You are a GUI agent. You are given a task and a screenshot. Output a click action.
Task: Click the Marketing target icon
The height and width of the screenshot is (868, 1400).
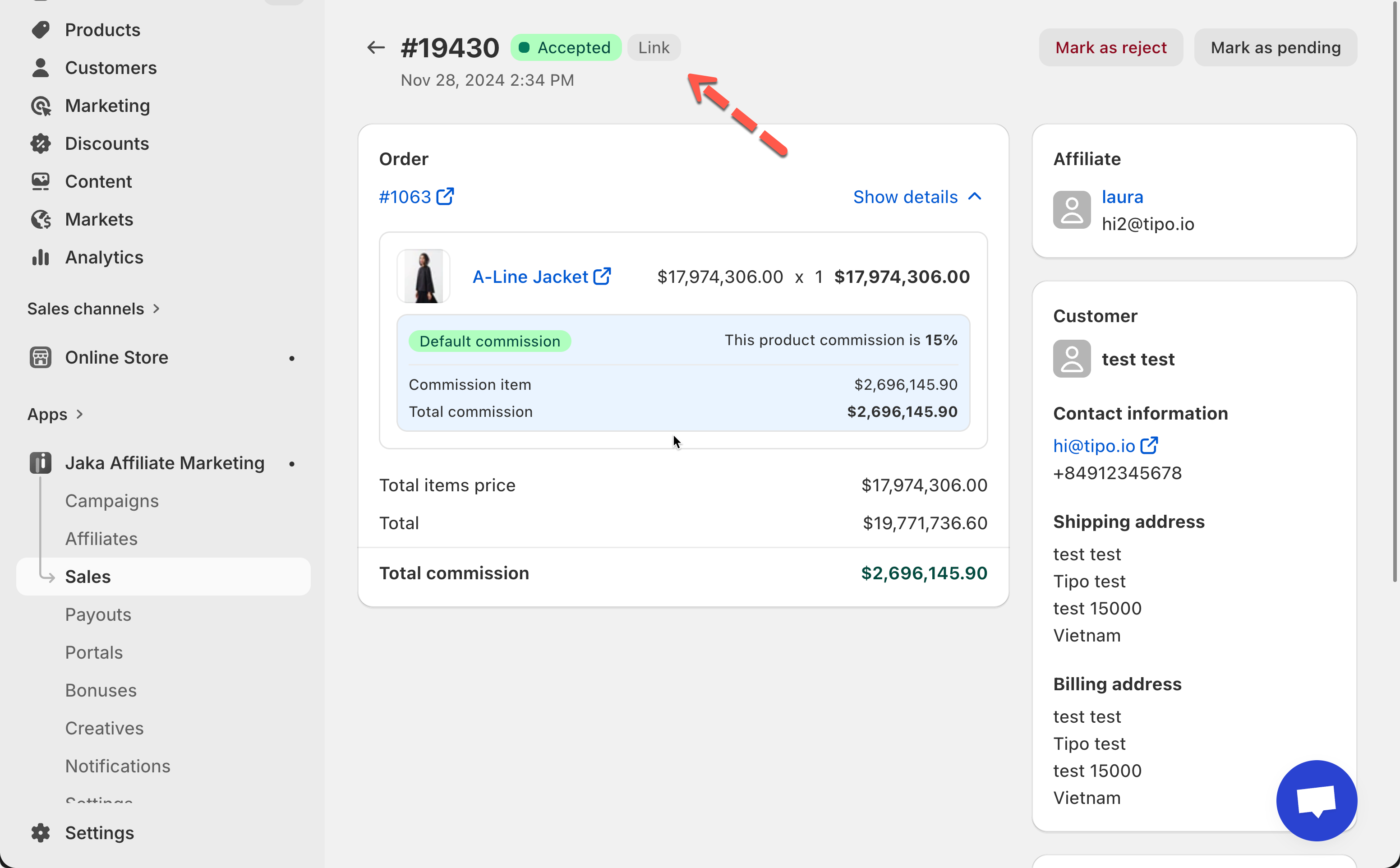[x=41, y=106]
